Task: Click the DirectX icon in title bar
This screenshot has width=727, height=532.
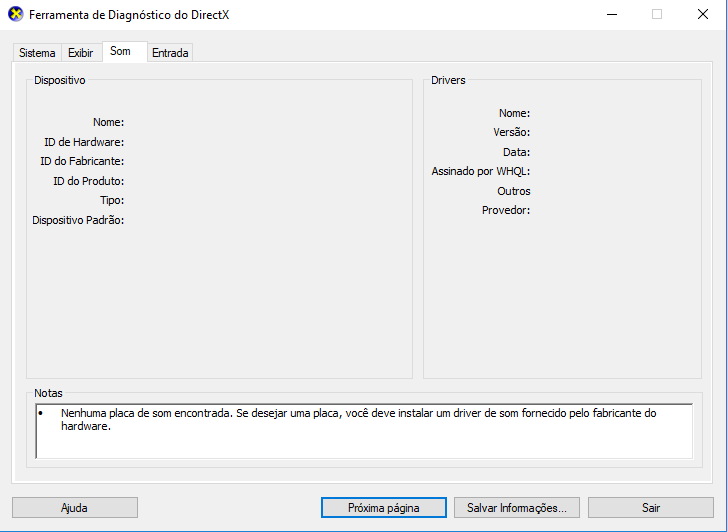Action: tap(16, 14)
